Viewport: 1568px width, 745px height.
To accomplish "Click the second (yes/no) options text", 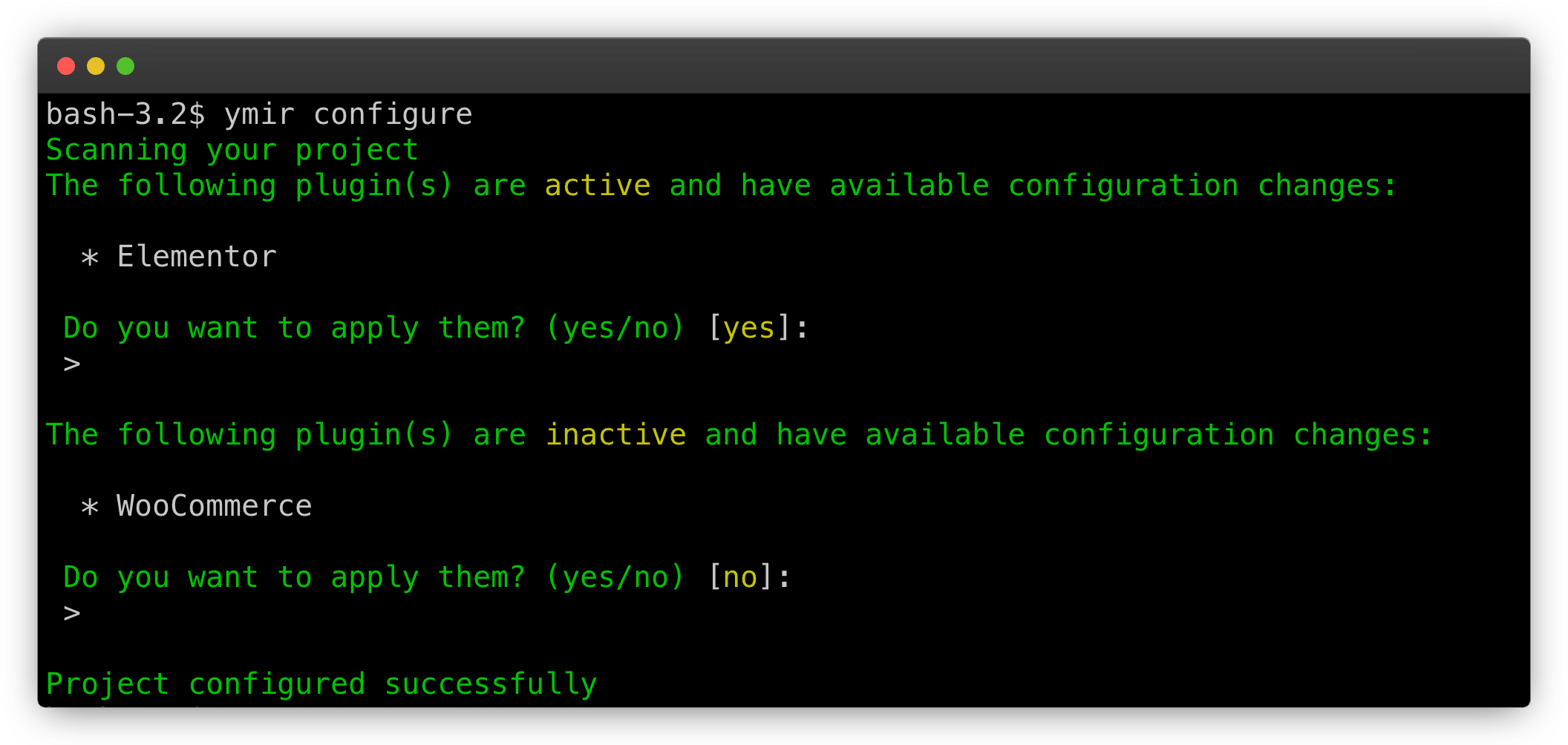I will point(615,577).
